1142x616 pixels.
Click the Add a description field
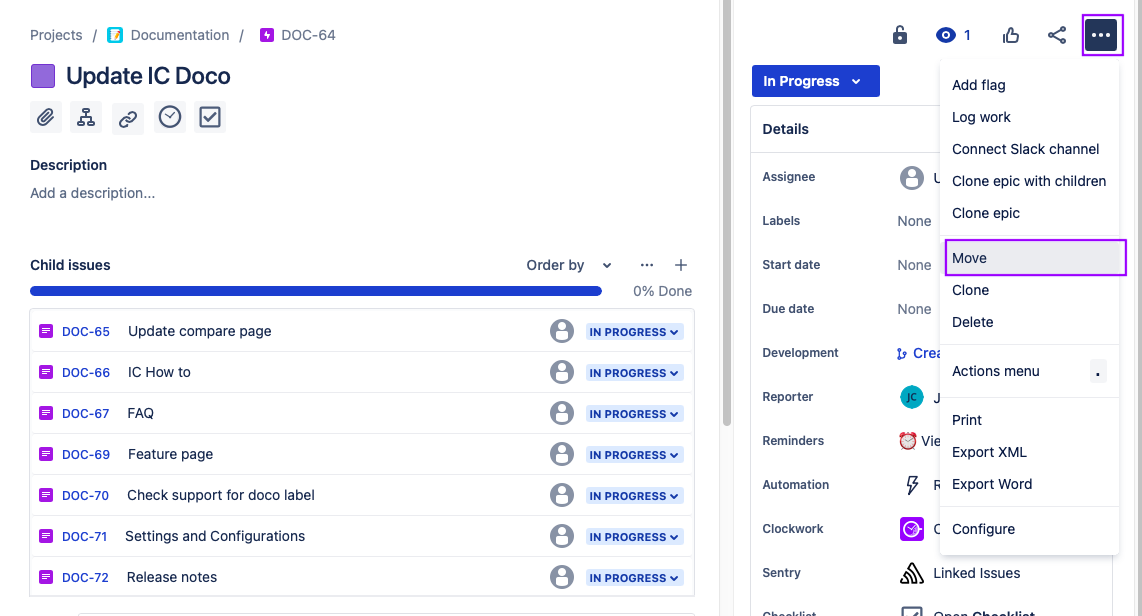[x=93, y=193]
